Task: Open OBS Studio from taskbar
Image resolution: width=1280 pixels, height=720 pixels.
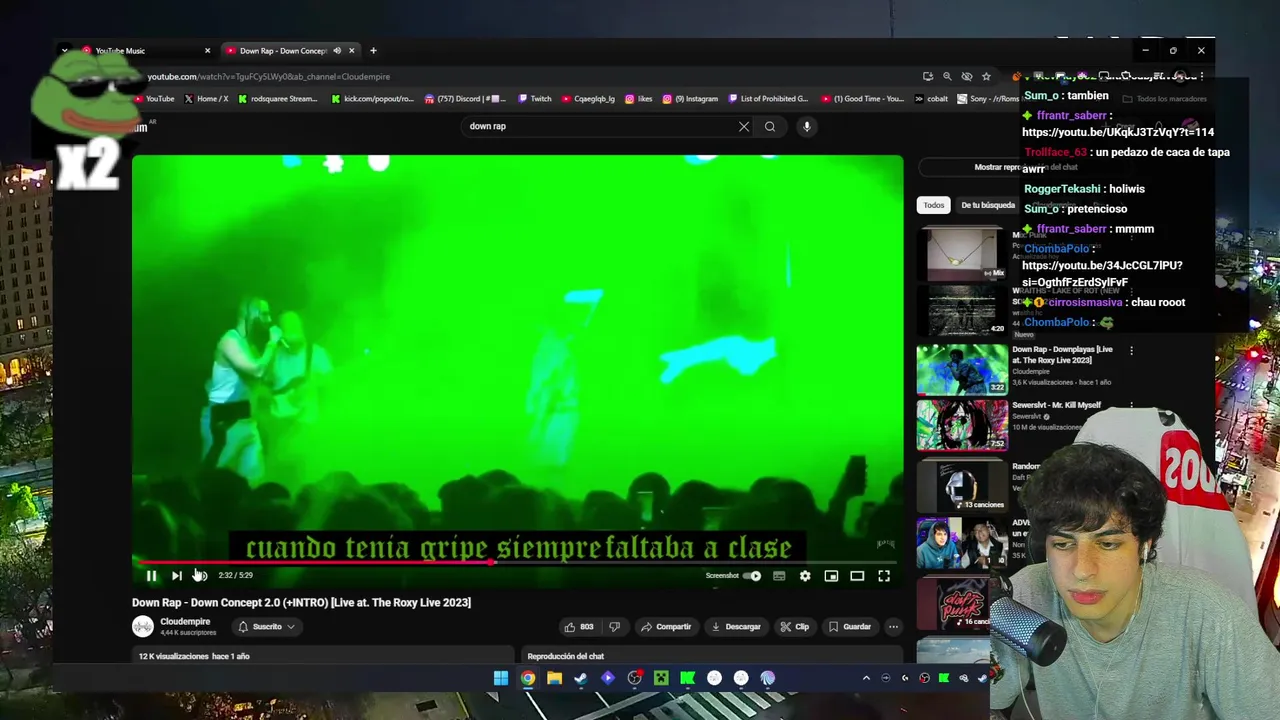Action: coord(634,678)
